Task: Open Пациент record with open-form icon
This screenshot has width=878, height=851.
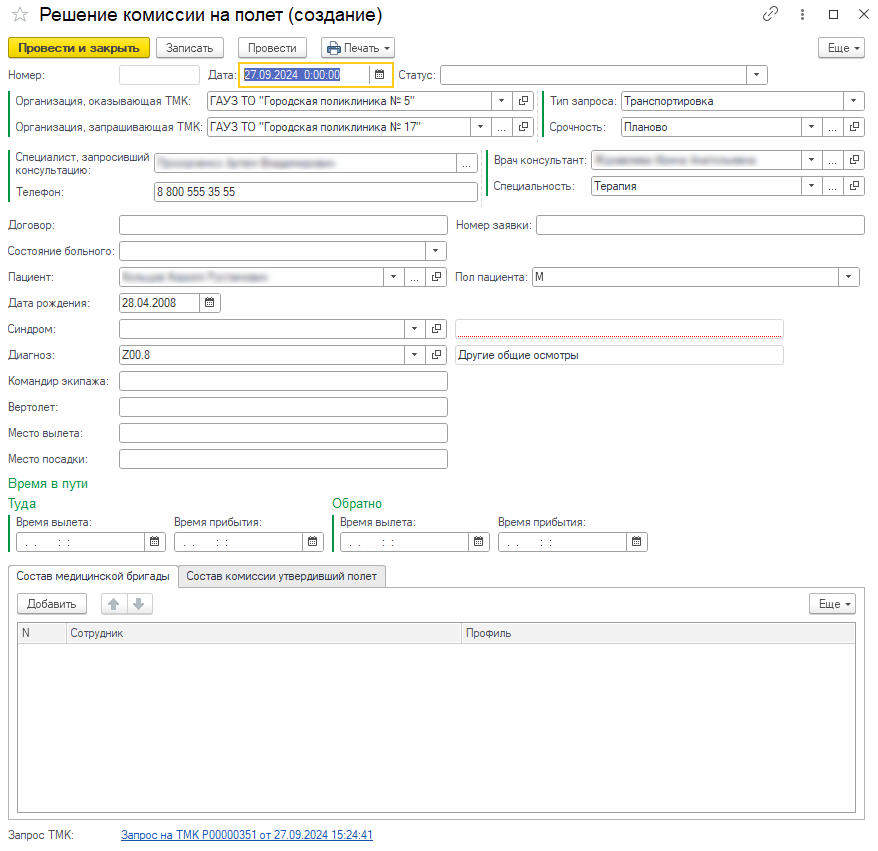Action: click(437, 277)
